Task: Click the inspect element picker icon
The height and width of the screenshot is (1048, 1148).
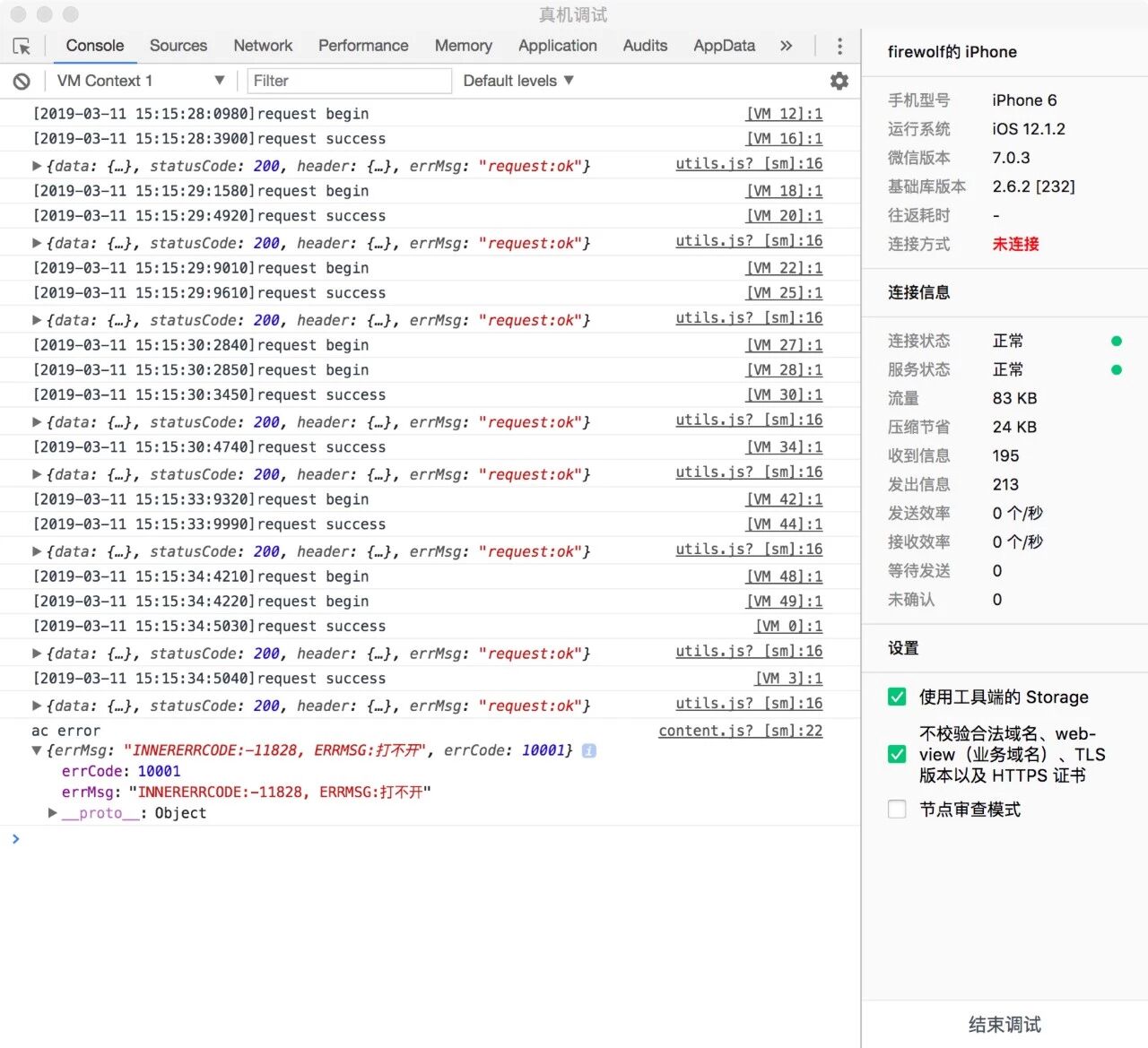Action: (x=22, y=46)
